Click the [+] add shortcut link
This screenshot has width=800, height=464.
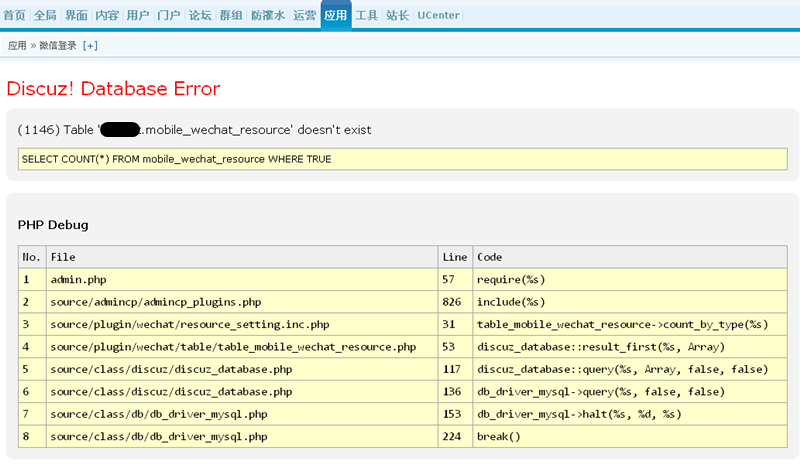coord(90,46)
